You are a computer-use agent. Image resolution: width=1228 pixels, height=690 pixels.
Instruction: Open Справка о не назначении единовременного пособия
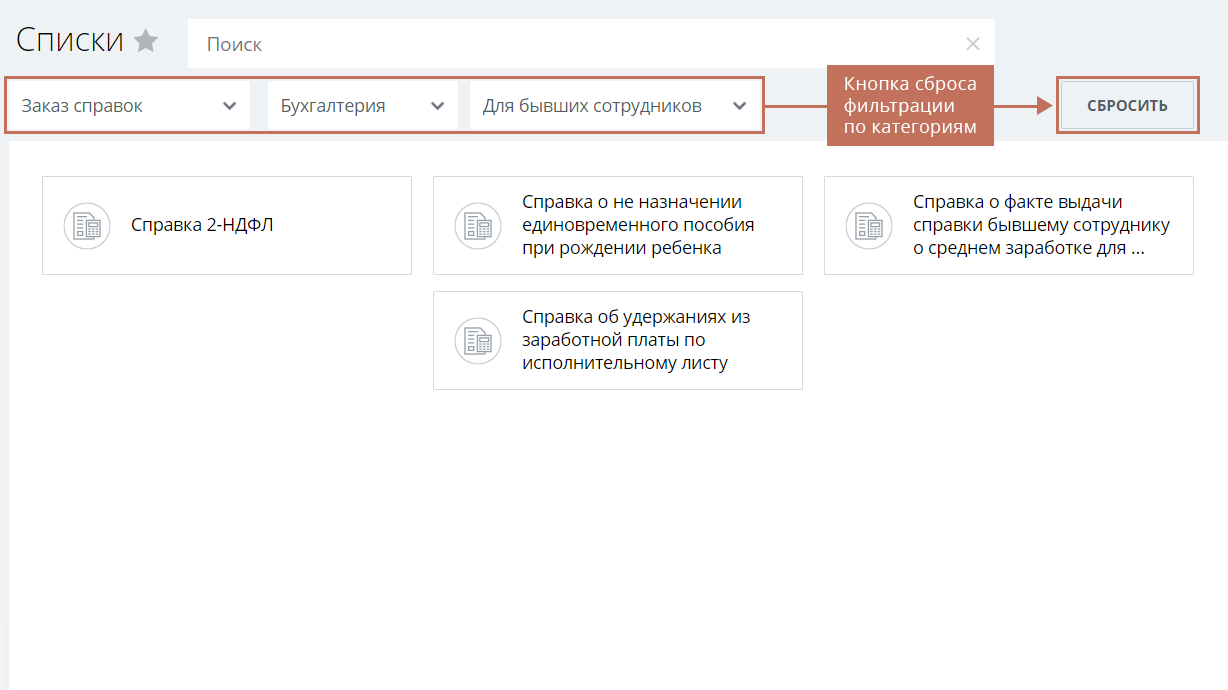click(x=638, y=226)
